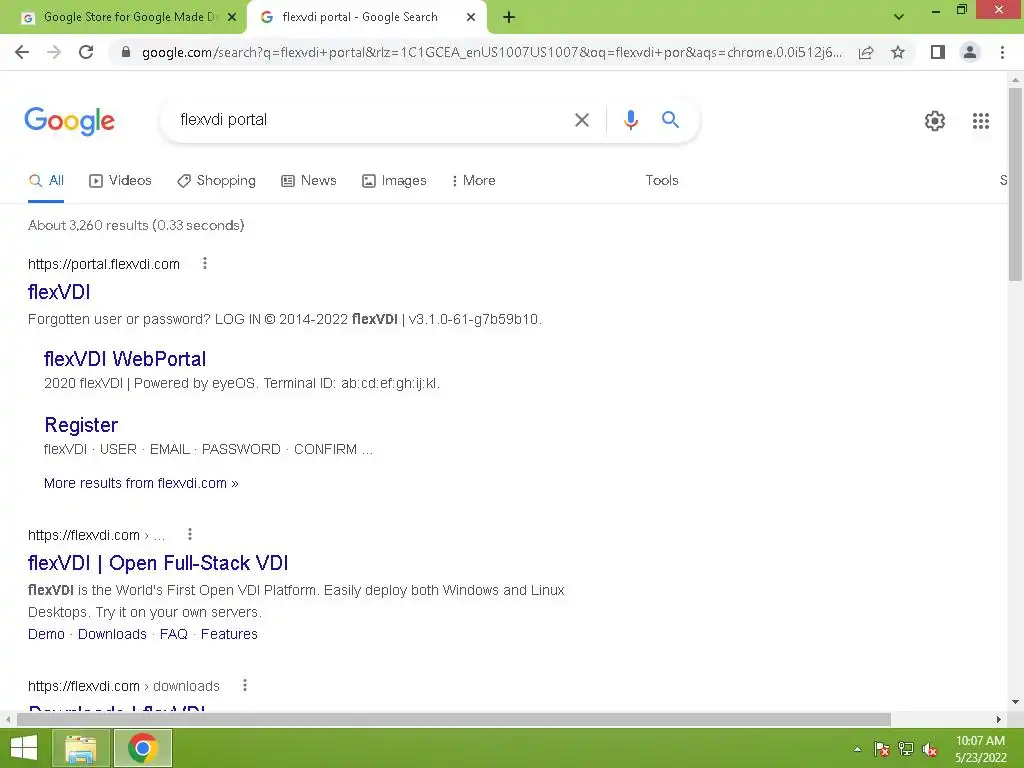1024x768 pixels.
Task: Open the Demo sitelink
Action: pyautogui.click(x=46, y=634)
